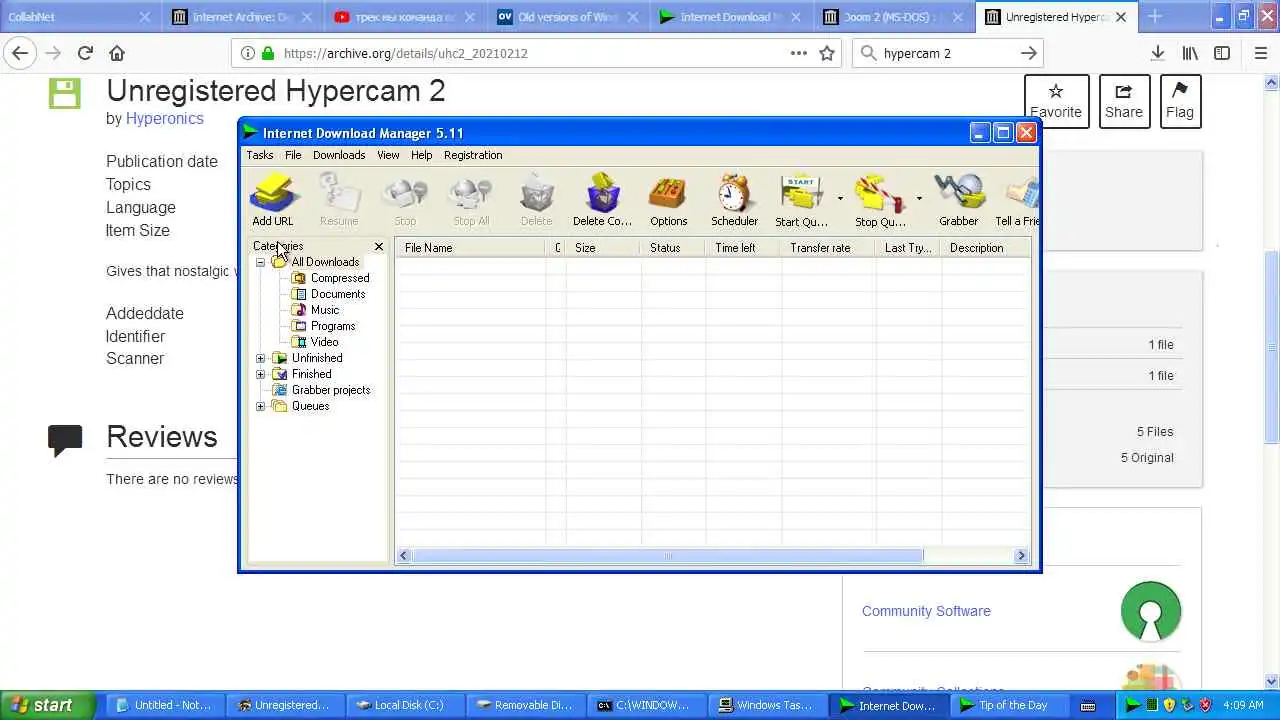Collapse the All Downloads tree node
This screenshot has height=720, width=1280.
(x=261, y=262)
